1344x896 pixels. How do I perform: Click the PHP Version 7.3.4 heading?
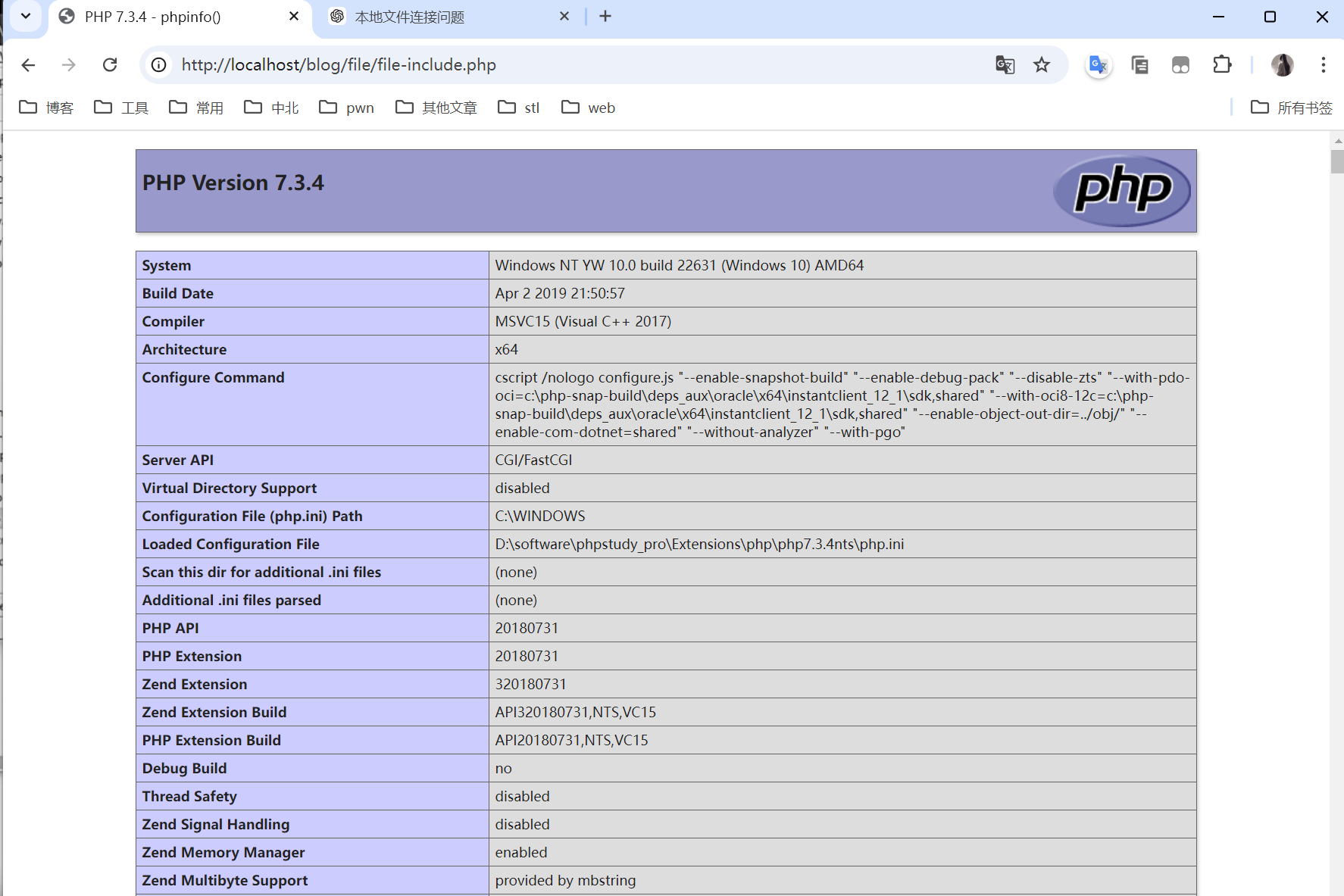pyautogui.click(x=233, y=183)
